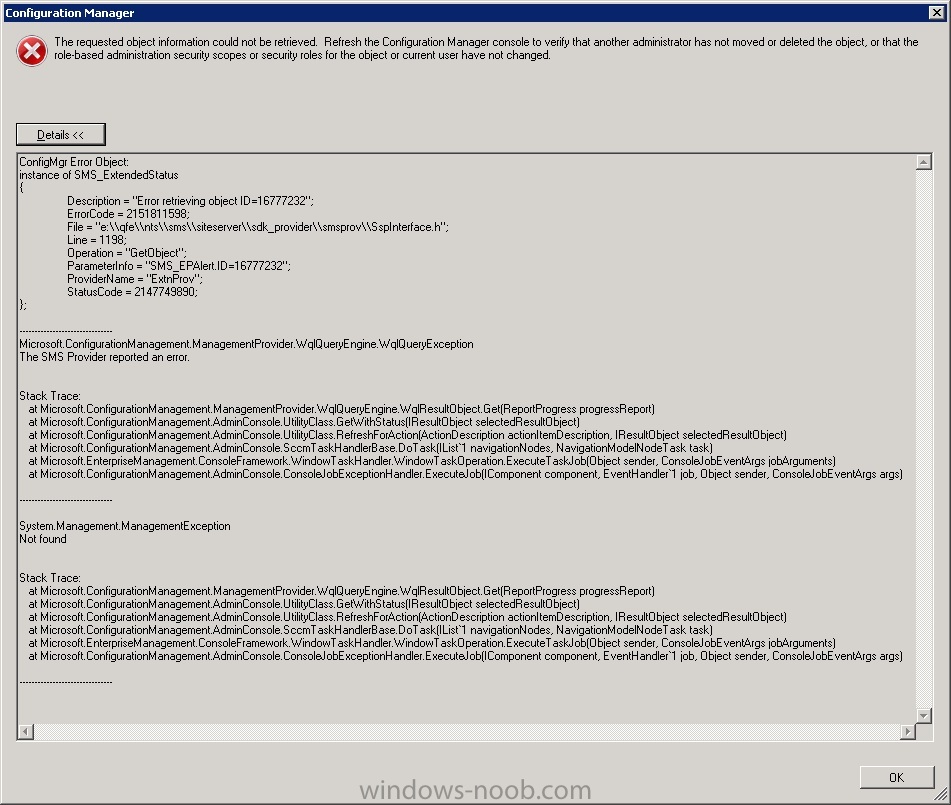Confirm the dialog with OK
Image resolution: width=951 pixels, height=805 pixels.
click(x=896, y=778)
